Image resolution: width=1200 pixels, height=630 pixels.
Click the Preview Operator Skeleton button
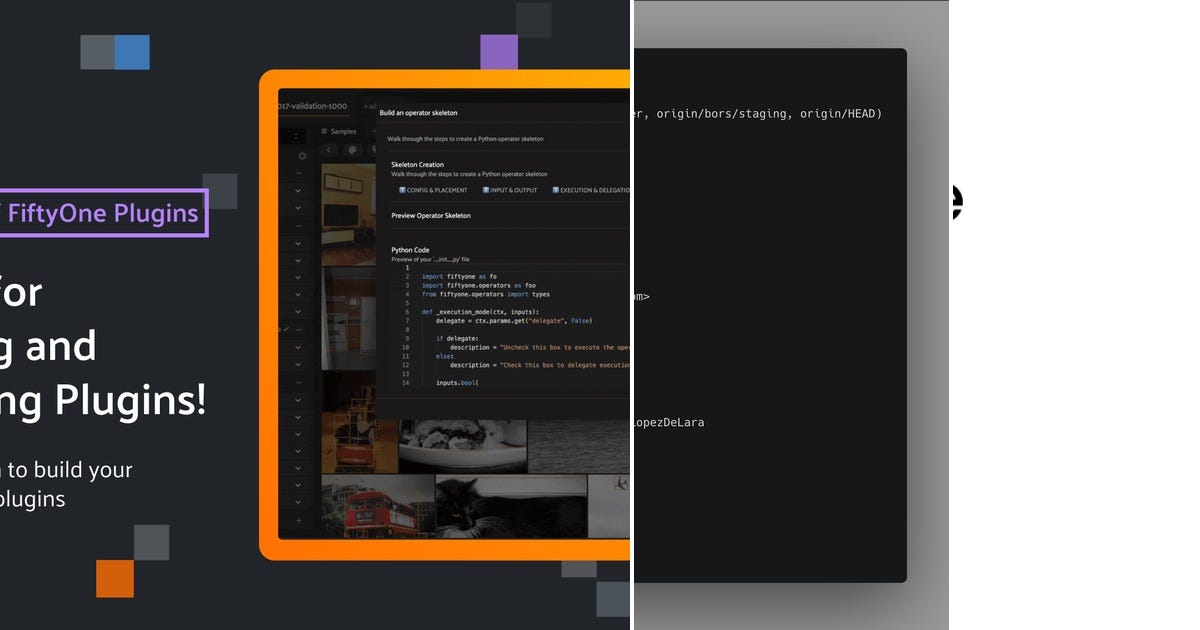coord(431,215)
